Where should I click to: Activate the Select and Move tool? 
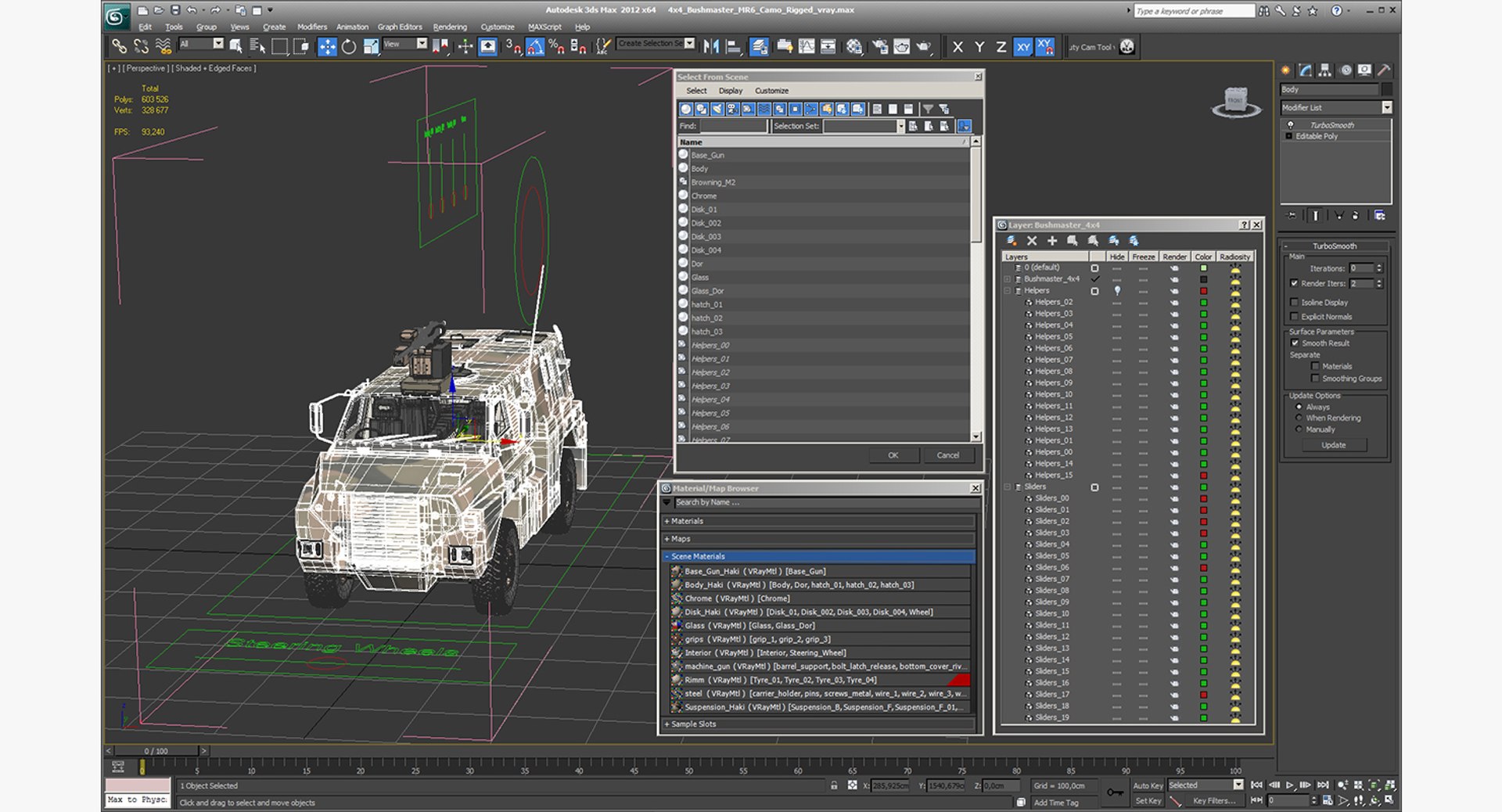tap(327, 47)
